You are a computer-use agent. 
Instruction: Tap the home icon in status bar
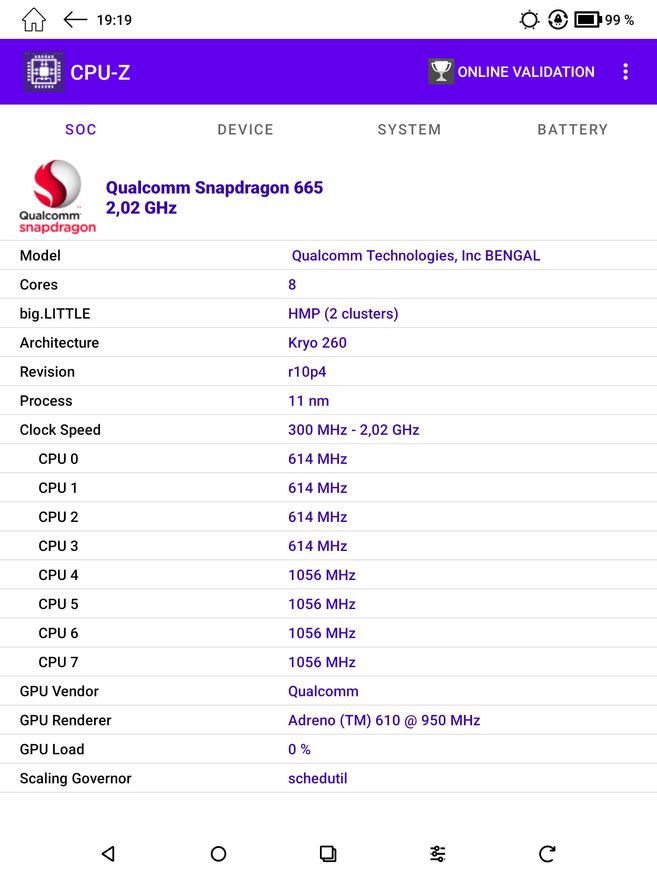(34, 20)
